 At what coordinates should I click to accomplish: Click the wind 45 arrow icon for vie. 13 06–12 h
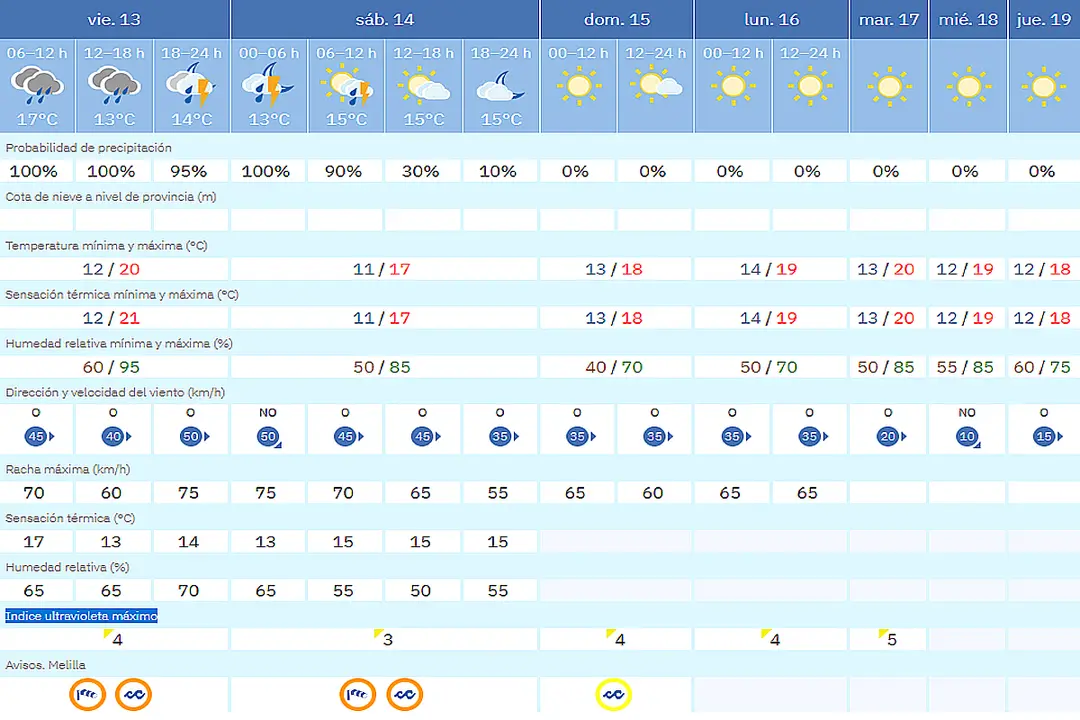[x=39, y=436]
